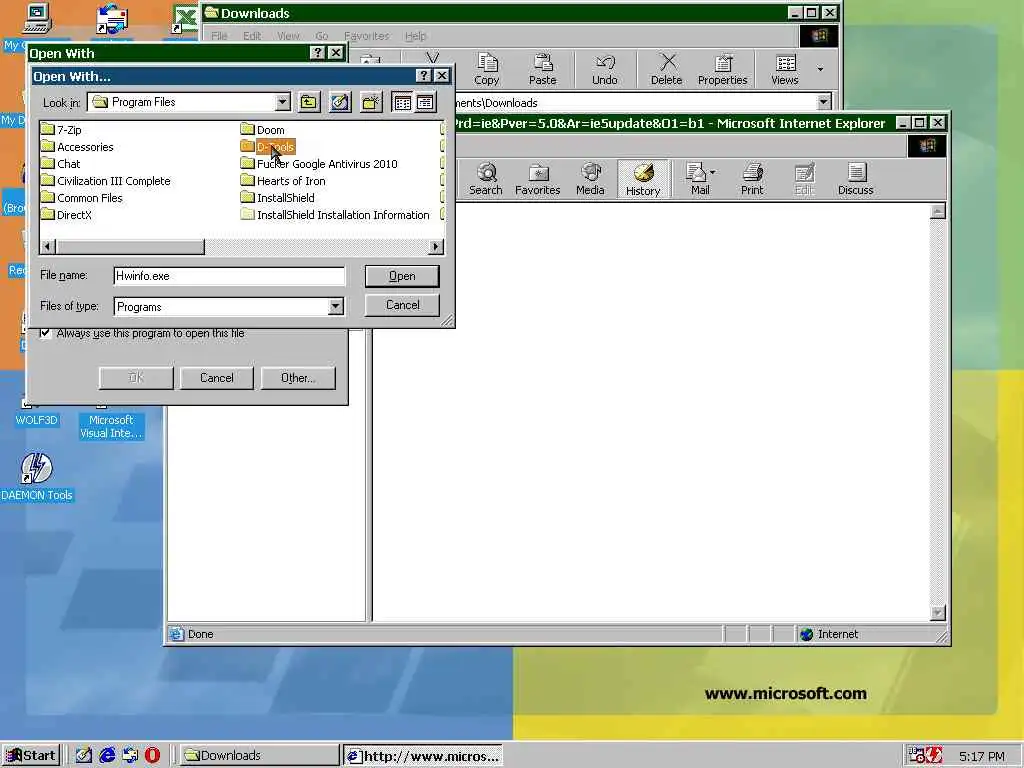Click Cancel in the Open With... file dialog
Image resolution: width=1024 pixels, height=768 pixels.
(x=402, y=305)
